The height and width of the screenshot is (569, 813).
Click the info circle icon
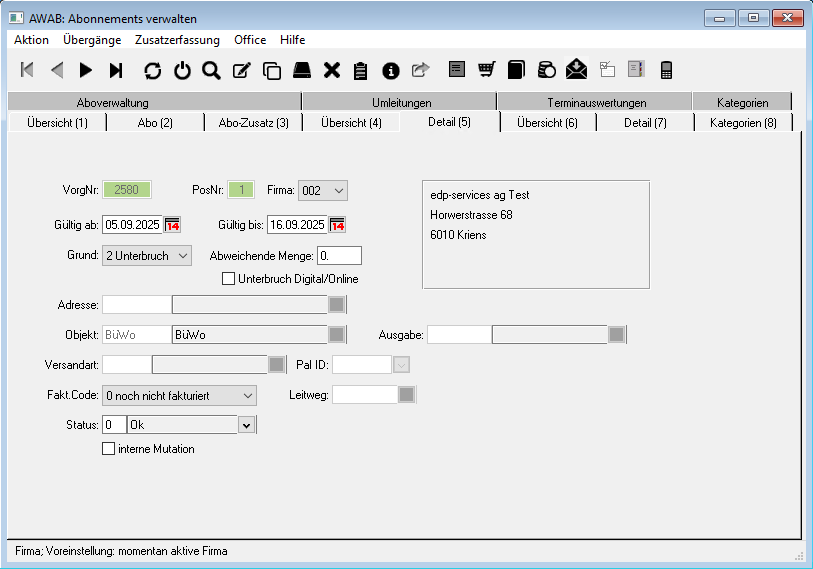pos(391,70)
